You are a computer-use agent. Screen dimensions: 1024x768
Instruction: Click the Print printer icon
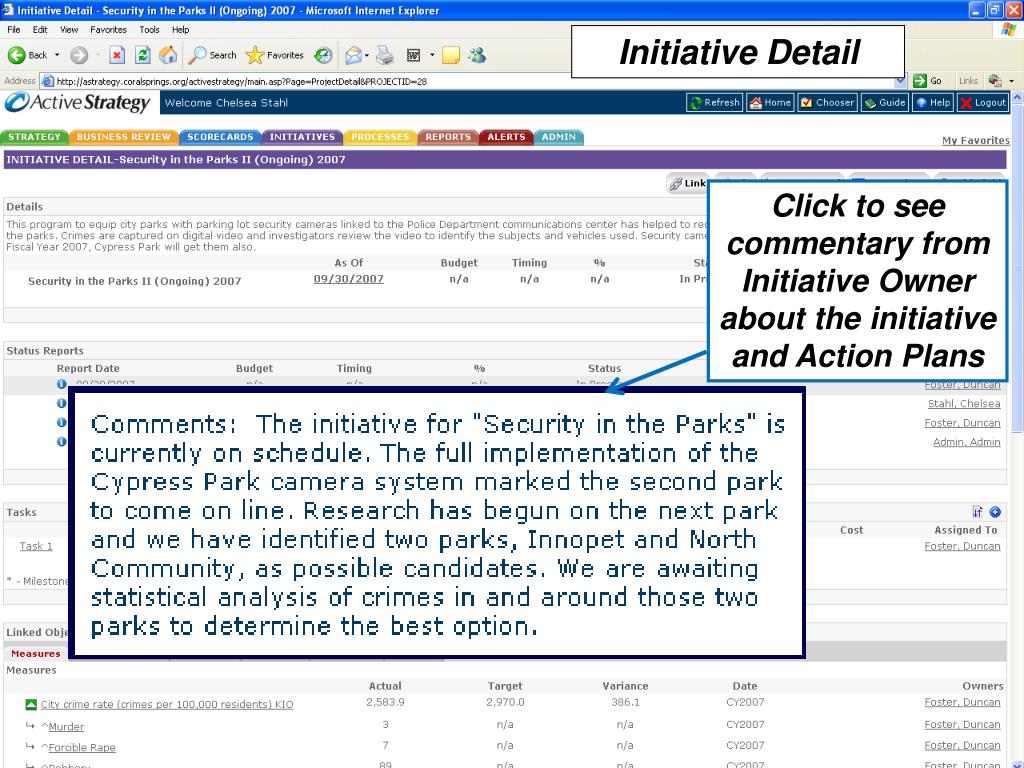pos(385,56)
